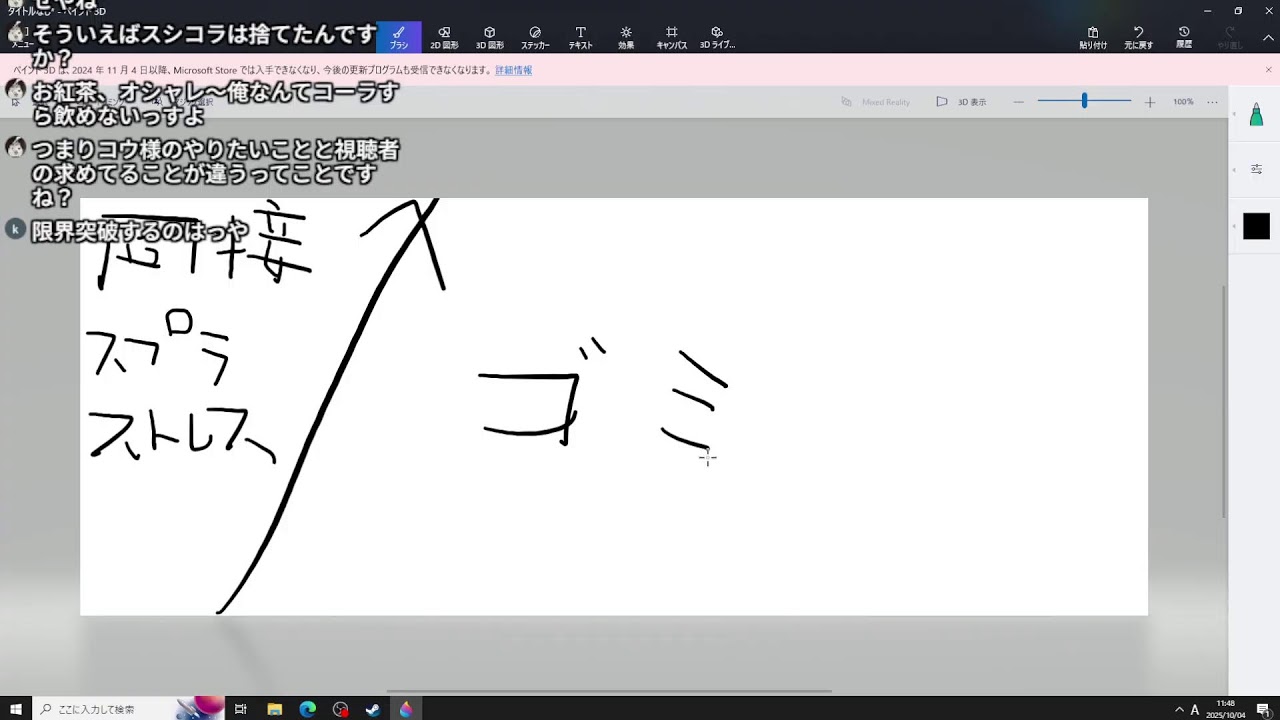Open the 2D shapes (2D 図形) tab
Image resolution: width=1280 pixels, height=720 pixels.
(444, 37)
